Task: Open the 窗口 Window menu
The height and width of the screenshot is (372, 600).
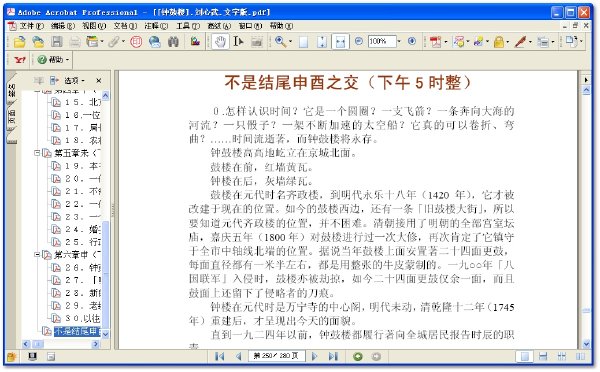Action: tap(250, 26)
